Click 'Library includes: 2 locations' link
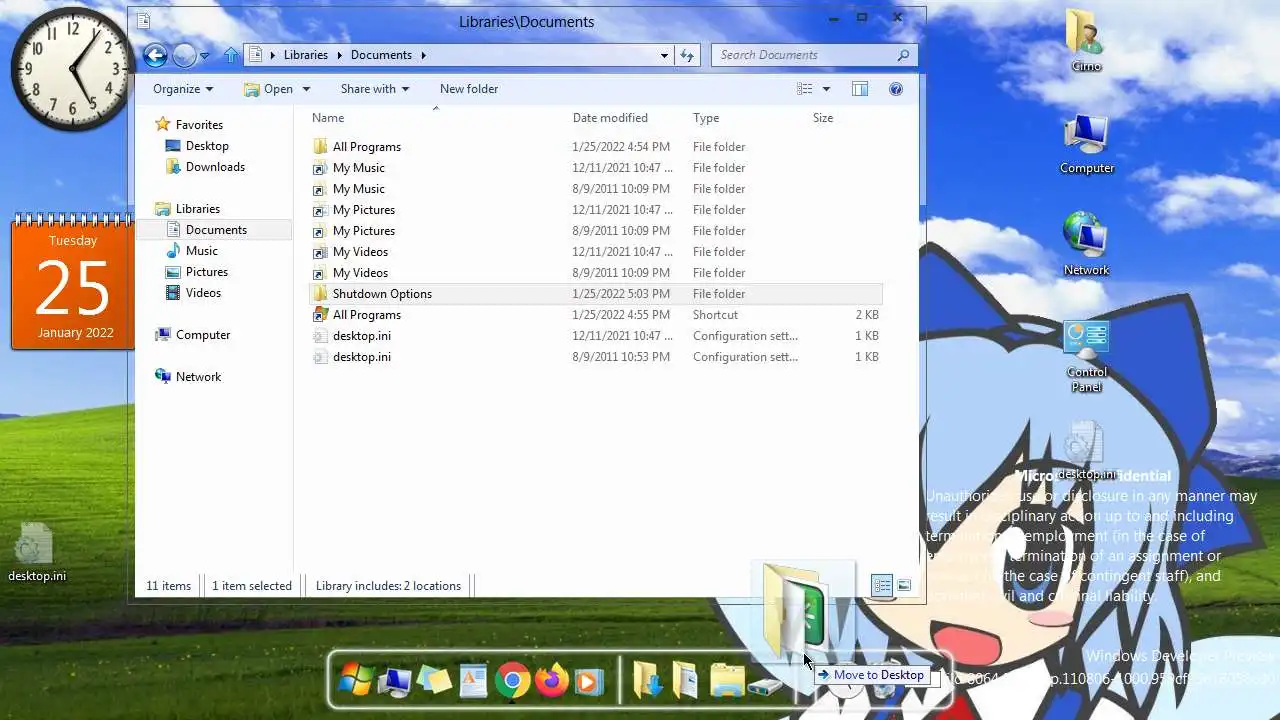The width and height of the screenshot is (1280, 720). [x=388, y=586]
